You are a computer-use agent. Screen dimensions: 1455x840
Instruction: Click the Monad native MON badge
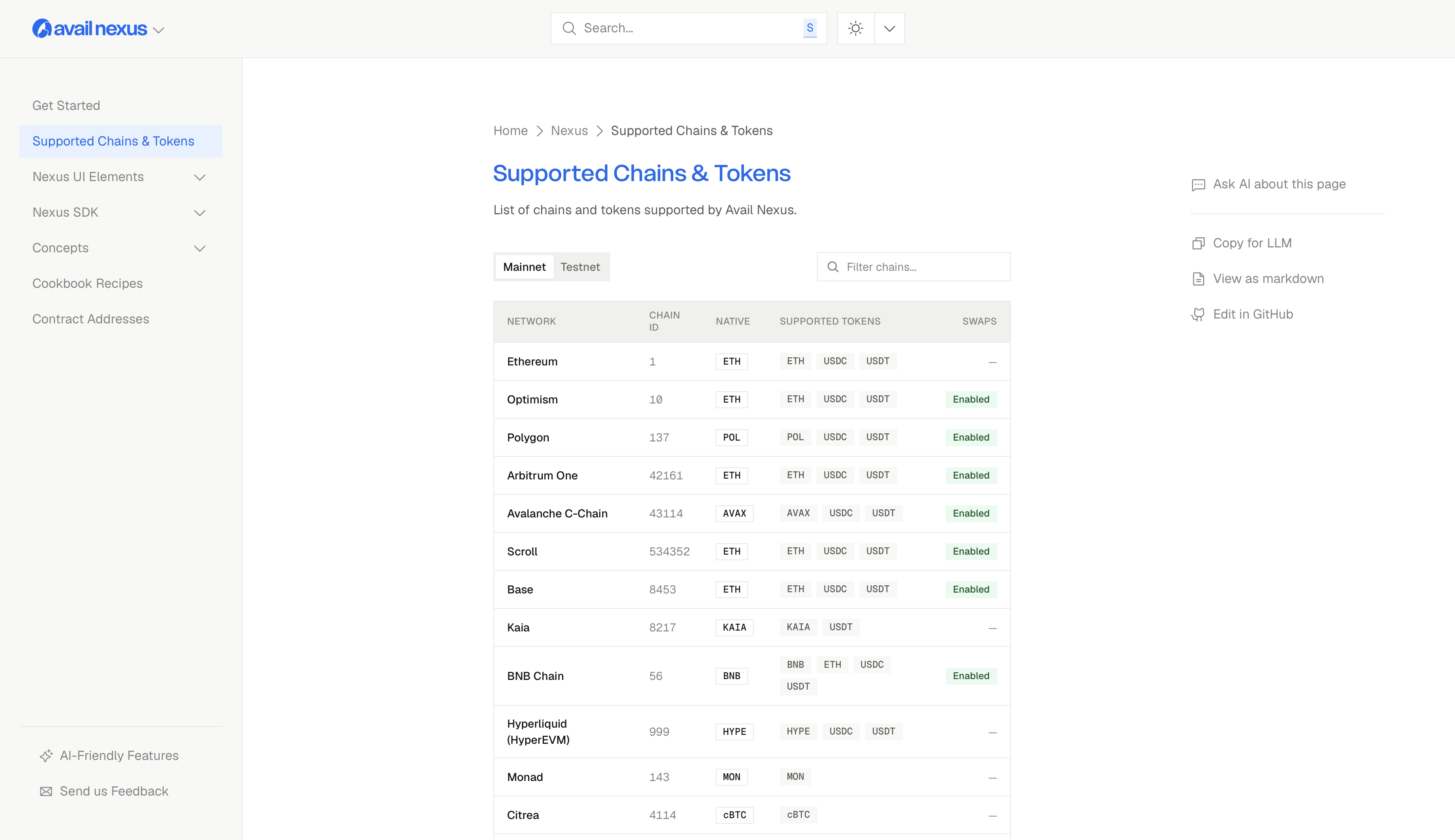pos(732,777)
